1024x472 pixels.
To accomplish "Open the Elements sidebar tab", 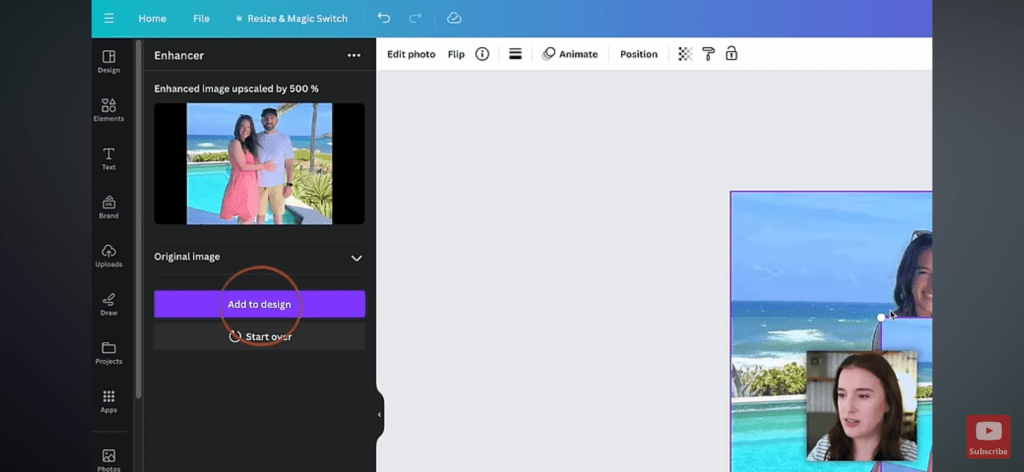I will click(109, 110).
